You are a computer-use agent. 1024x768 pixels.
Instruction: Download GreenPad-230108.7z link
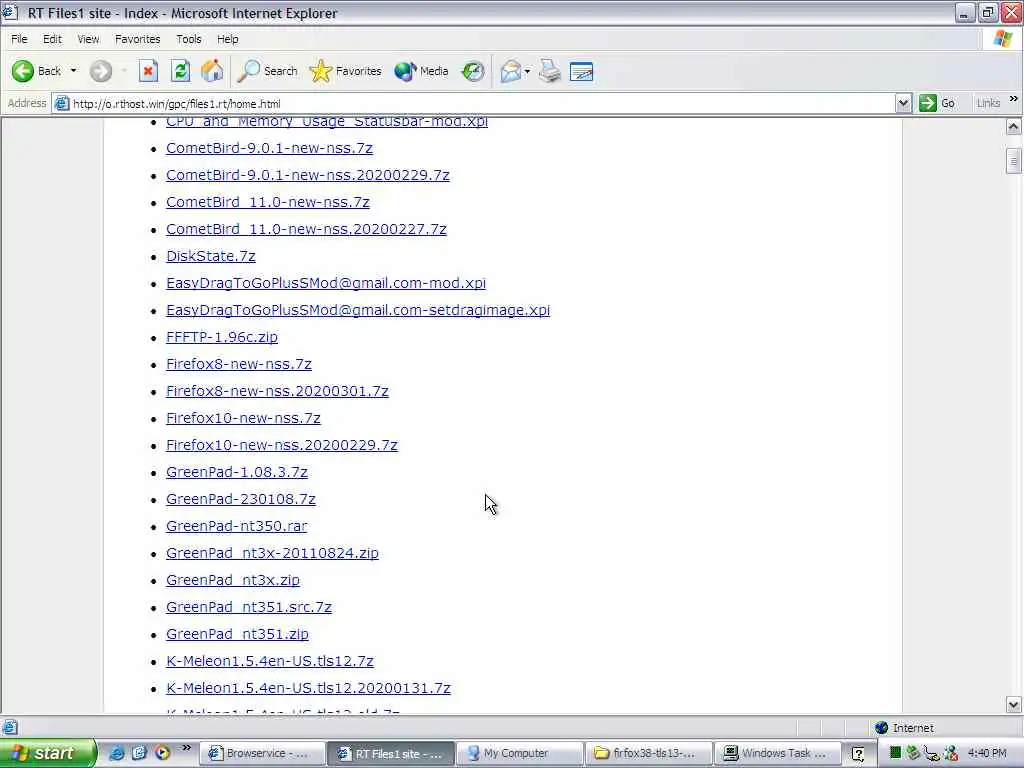pyautogui.click(x=240, y=499)
